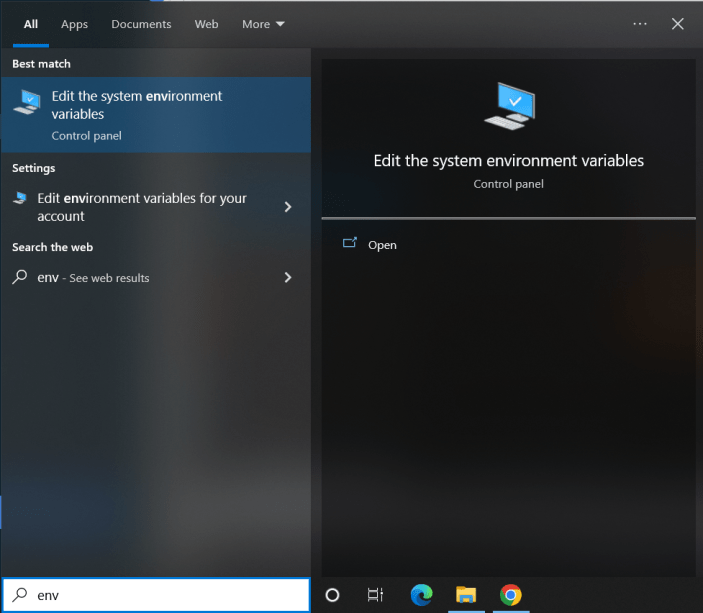Click magnifier icon next to env web result
Image resolution: width=703 pixels, height=613 pixels.
click(x=20, y=277)
